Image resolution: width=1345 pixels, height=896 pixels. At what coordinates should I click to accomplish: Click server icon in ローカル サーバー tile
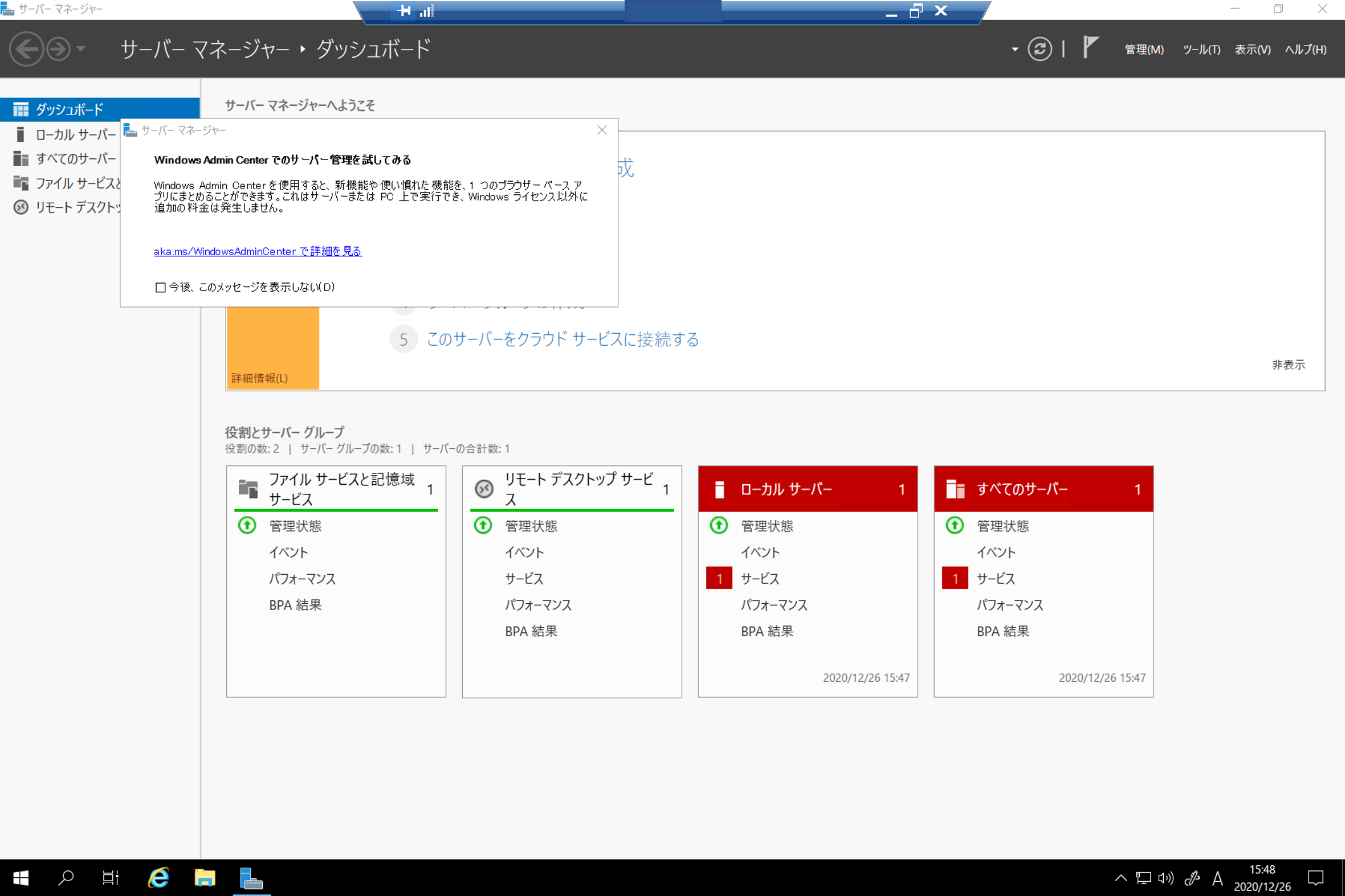click(720, 489)
